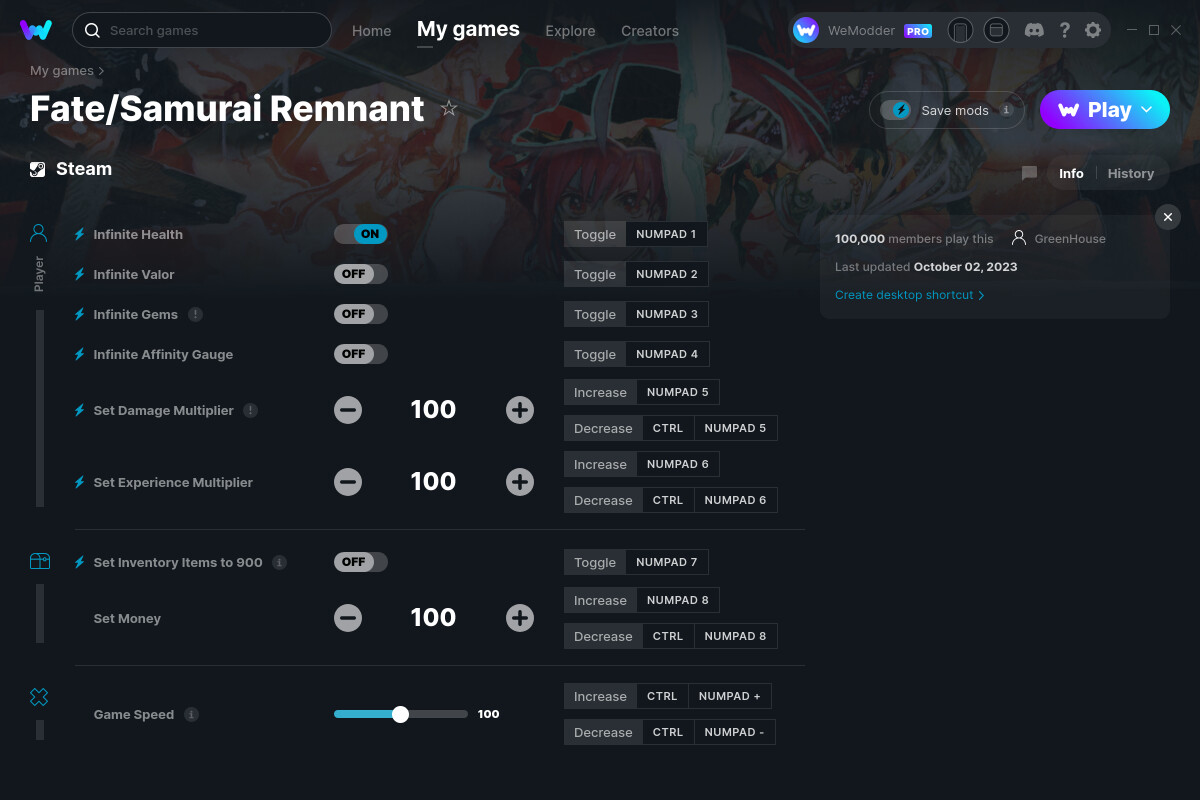Click the WeMod logo icon
1200x800 pixels.
(36, 30)
